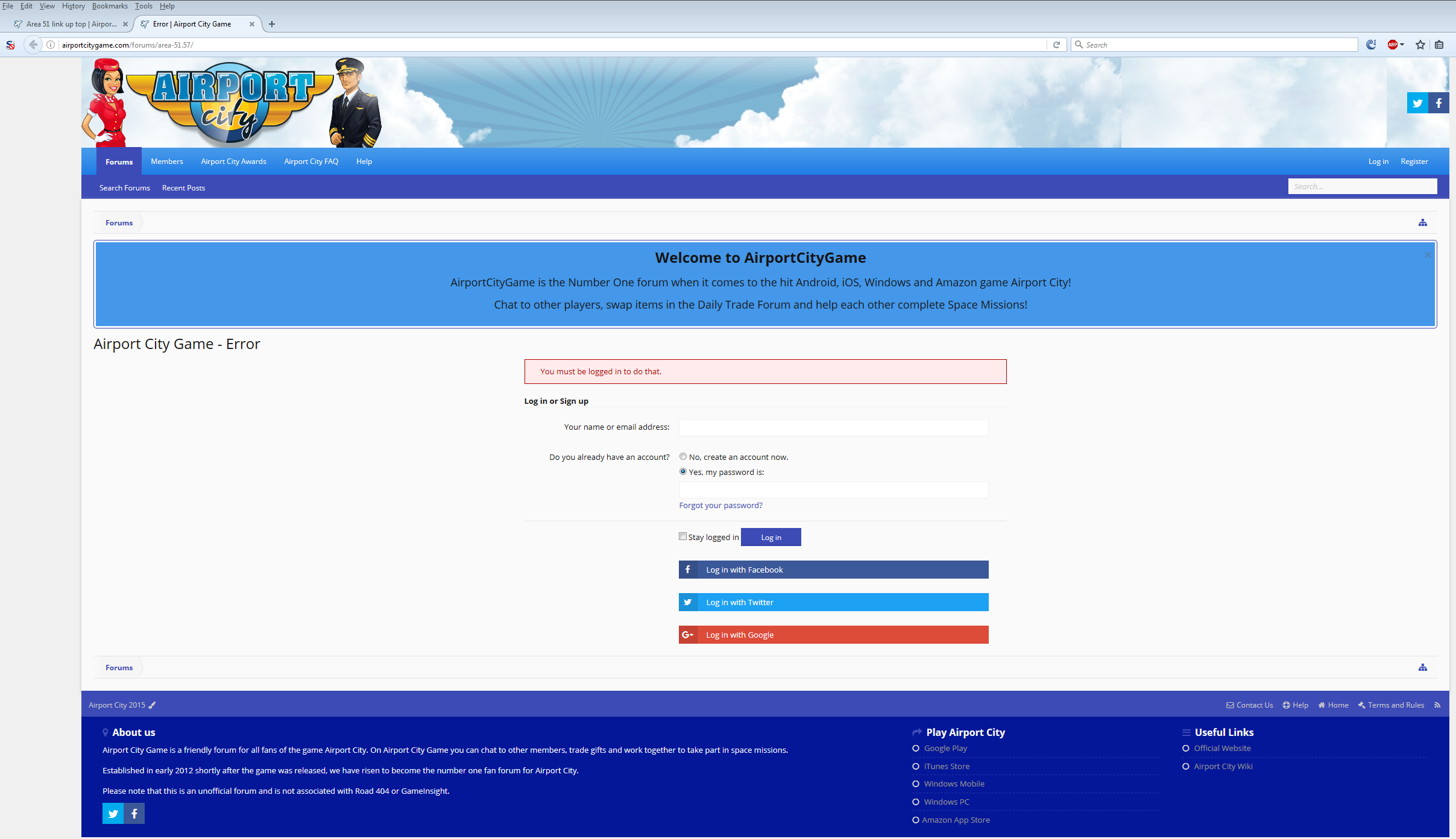Open header Twitter icon beside banner

coord(1417,103)
